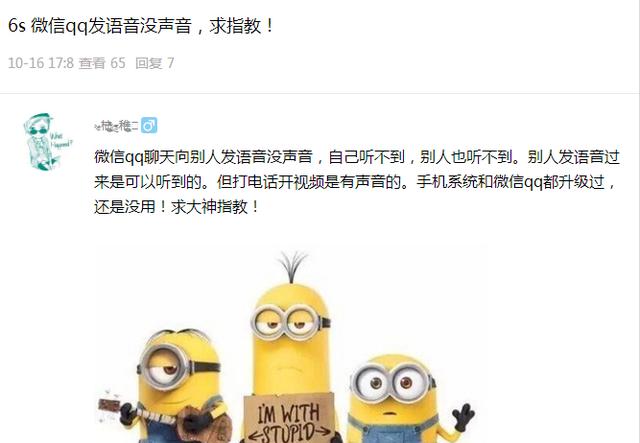Click the text 求大神指教！ in the post
This screenshot has width=640, height=443.
(215, 207)
